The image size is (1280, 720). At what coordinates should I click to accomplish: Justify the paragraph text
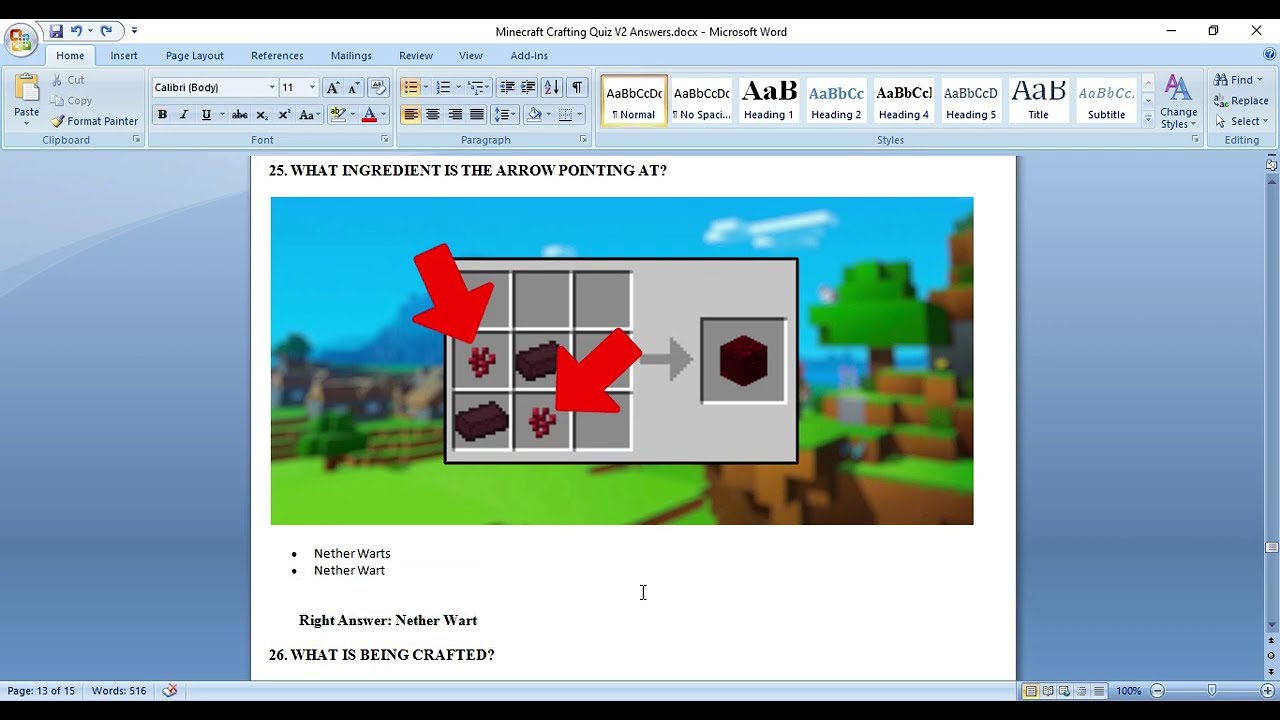pos(477,115)
